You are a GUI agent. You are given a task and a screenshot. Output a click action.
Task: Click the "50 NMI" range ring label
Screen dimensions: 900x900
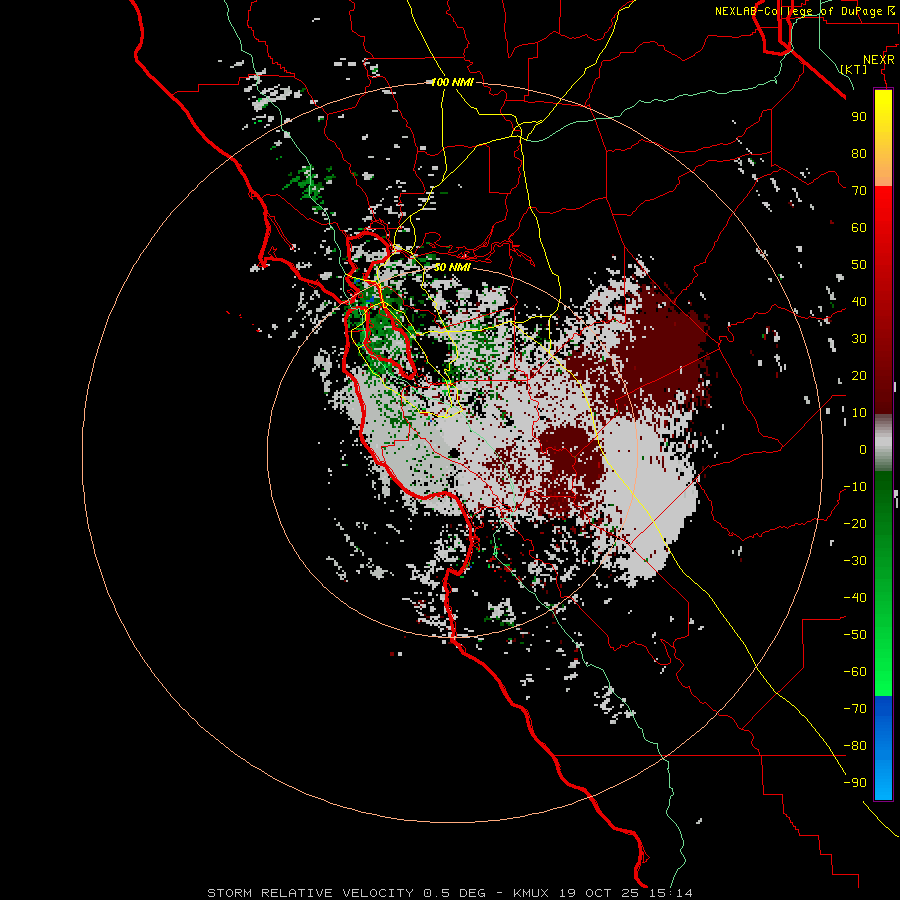(x=452, y=267)
